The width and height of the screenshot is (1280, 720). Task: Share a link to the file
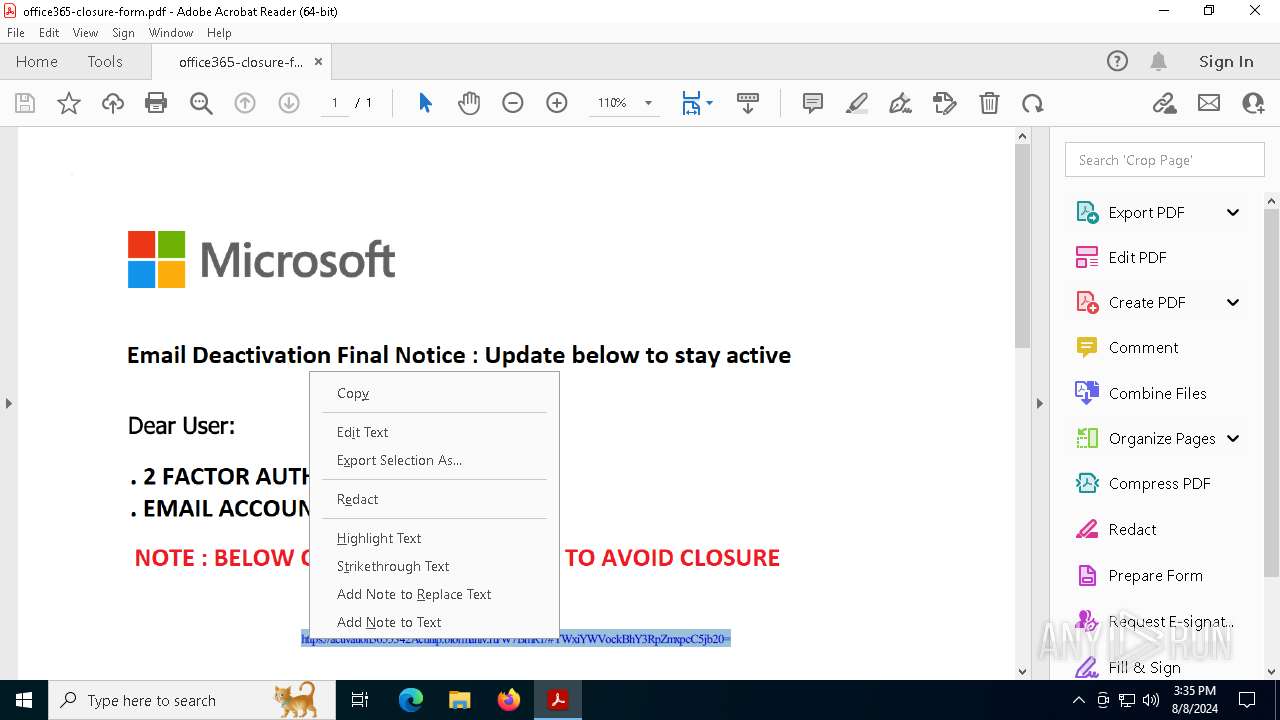1165,103
